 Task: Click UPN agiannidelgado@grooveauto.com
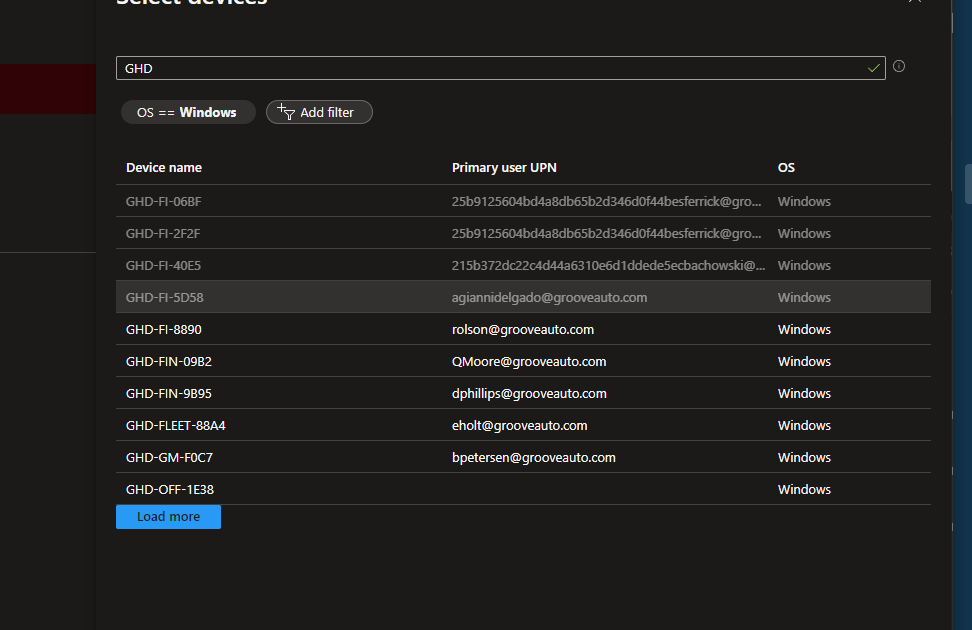(x=549, y=298)
